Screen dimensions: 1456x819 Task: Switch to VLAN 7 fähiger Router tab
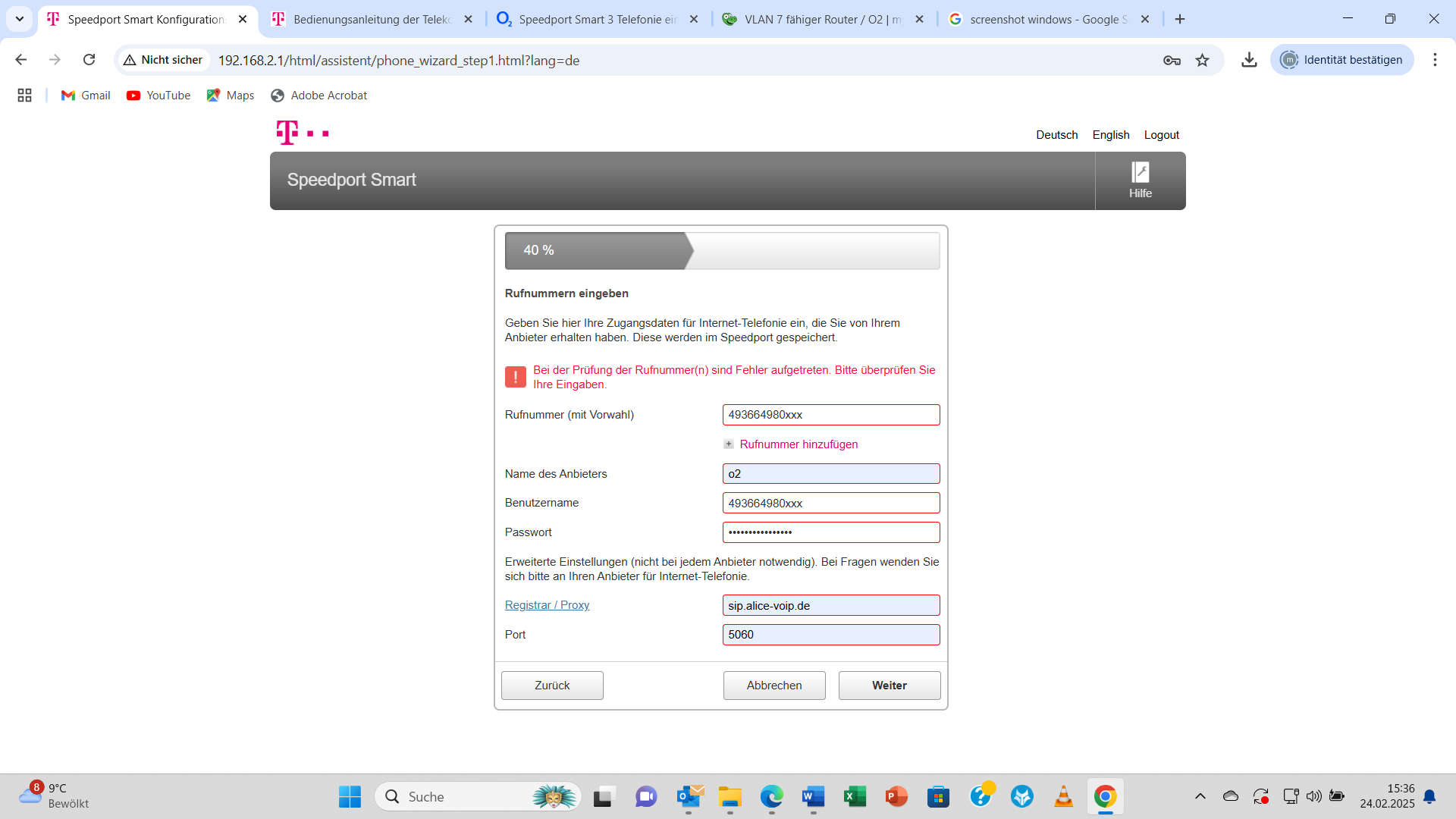[x=823, y=20]
